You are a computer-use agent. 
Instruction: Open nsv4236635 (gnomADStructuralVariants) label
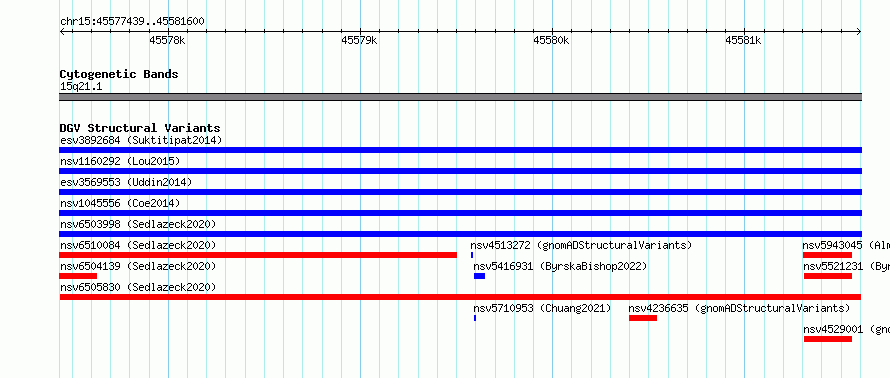pos(739,308)
